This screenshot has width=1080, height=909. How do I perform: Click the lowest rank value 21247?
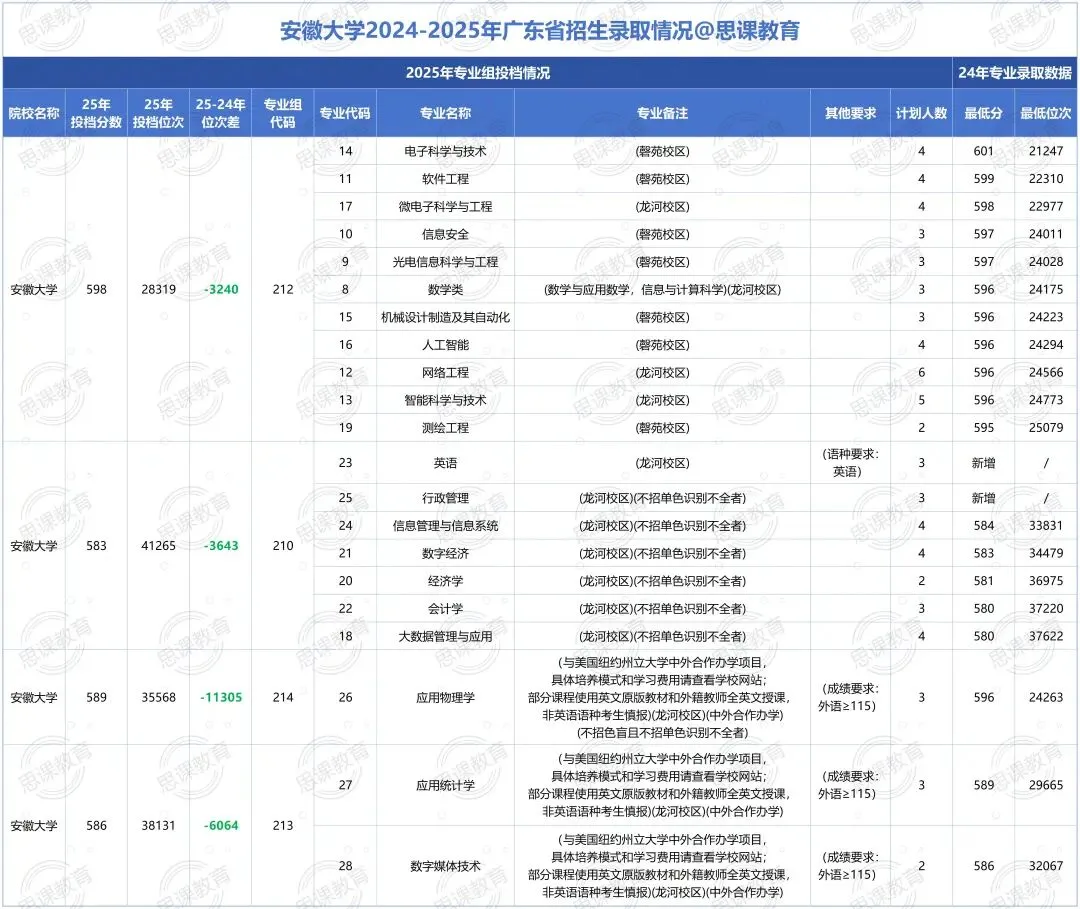click(x=1046, y=151)
